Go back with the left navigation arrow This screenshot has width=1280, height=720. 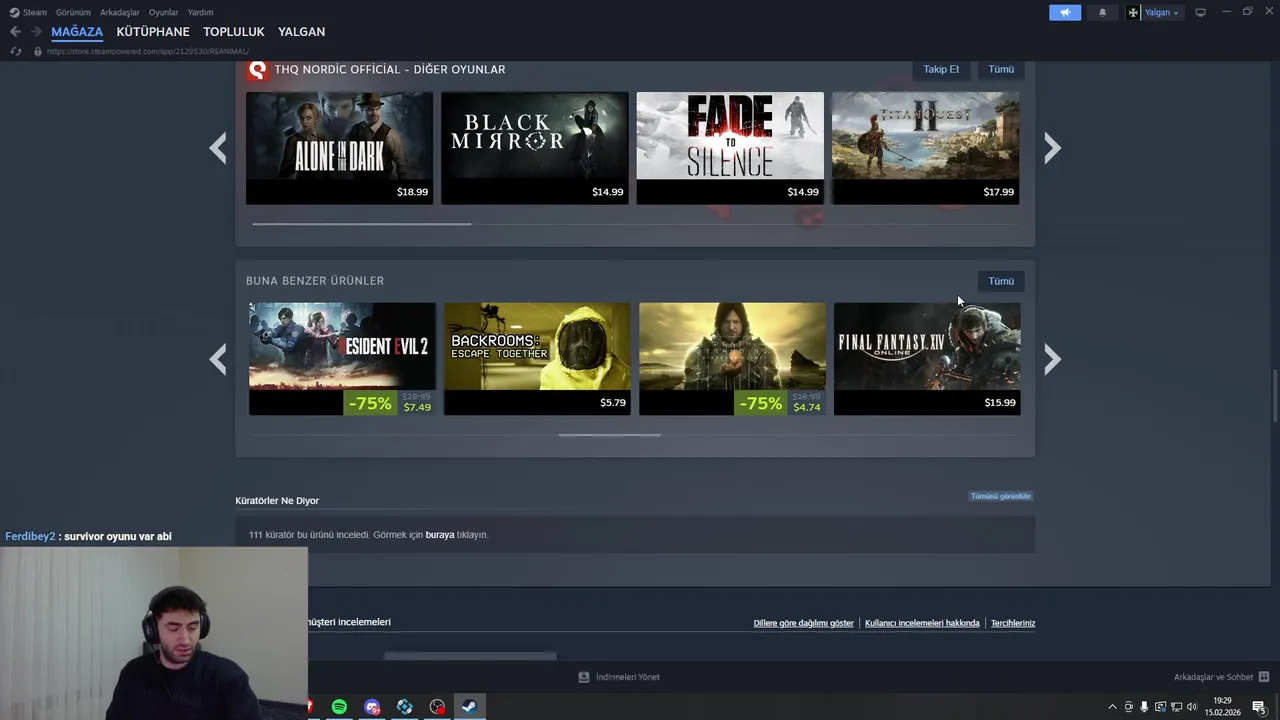pos(15,32)
